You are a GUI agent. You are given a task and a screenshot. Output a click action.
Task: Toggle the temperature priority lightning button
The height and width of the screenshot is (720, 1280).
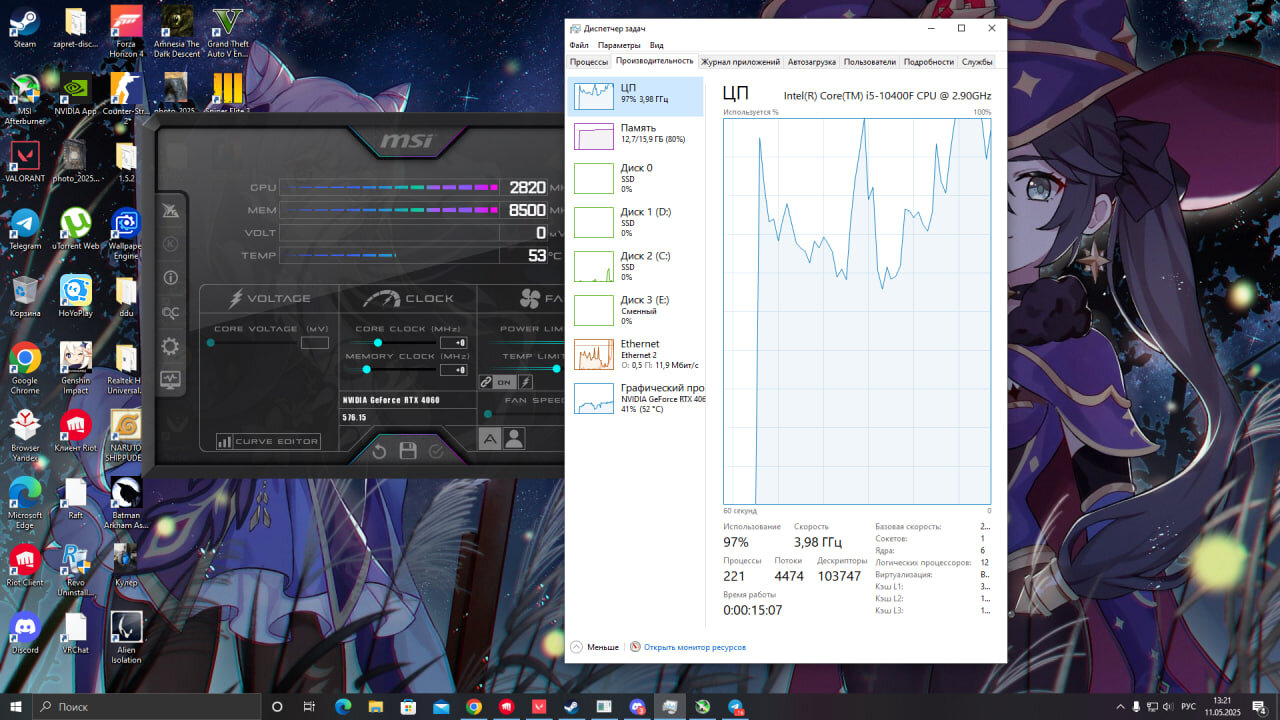click(526, 382)
